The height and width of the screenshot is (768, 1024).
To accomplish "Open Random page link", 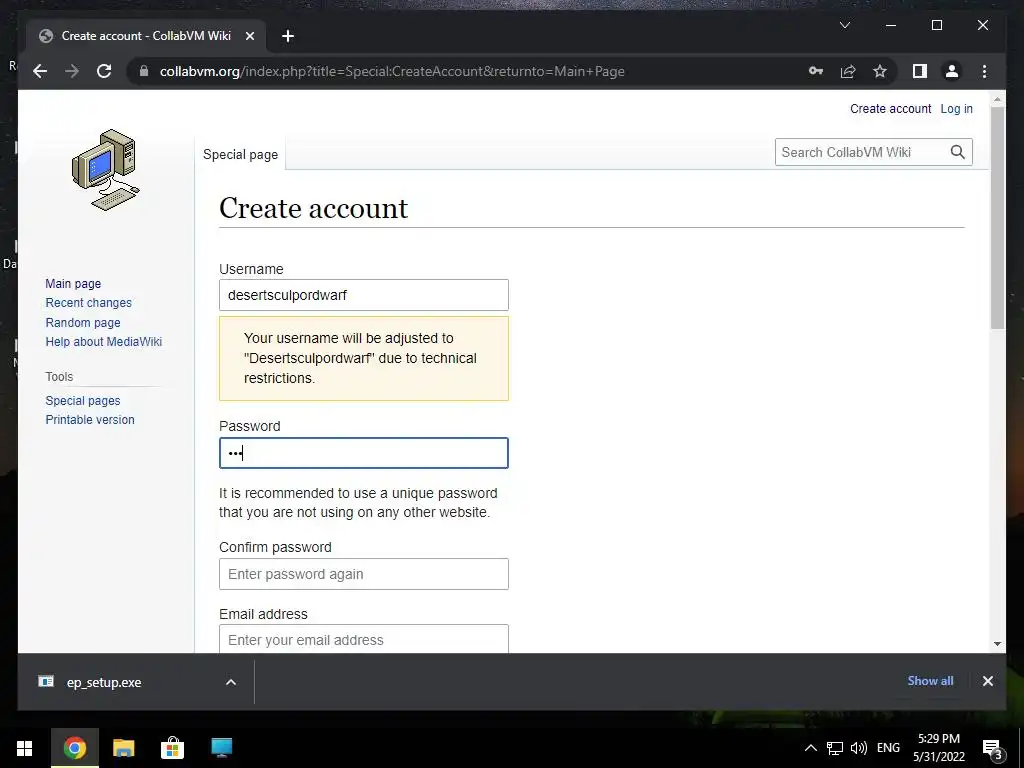I will click(83, 323).
